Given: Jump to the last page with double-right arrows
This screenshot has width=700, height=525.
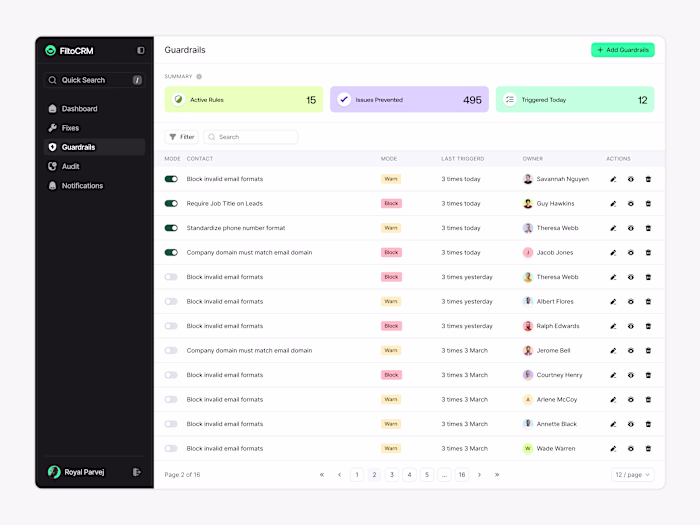Looking at the screenshot, I should pos(497,475).
